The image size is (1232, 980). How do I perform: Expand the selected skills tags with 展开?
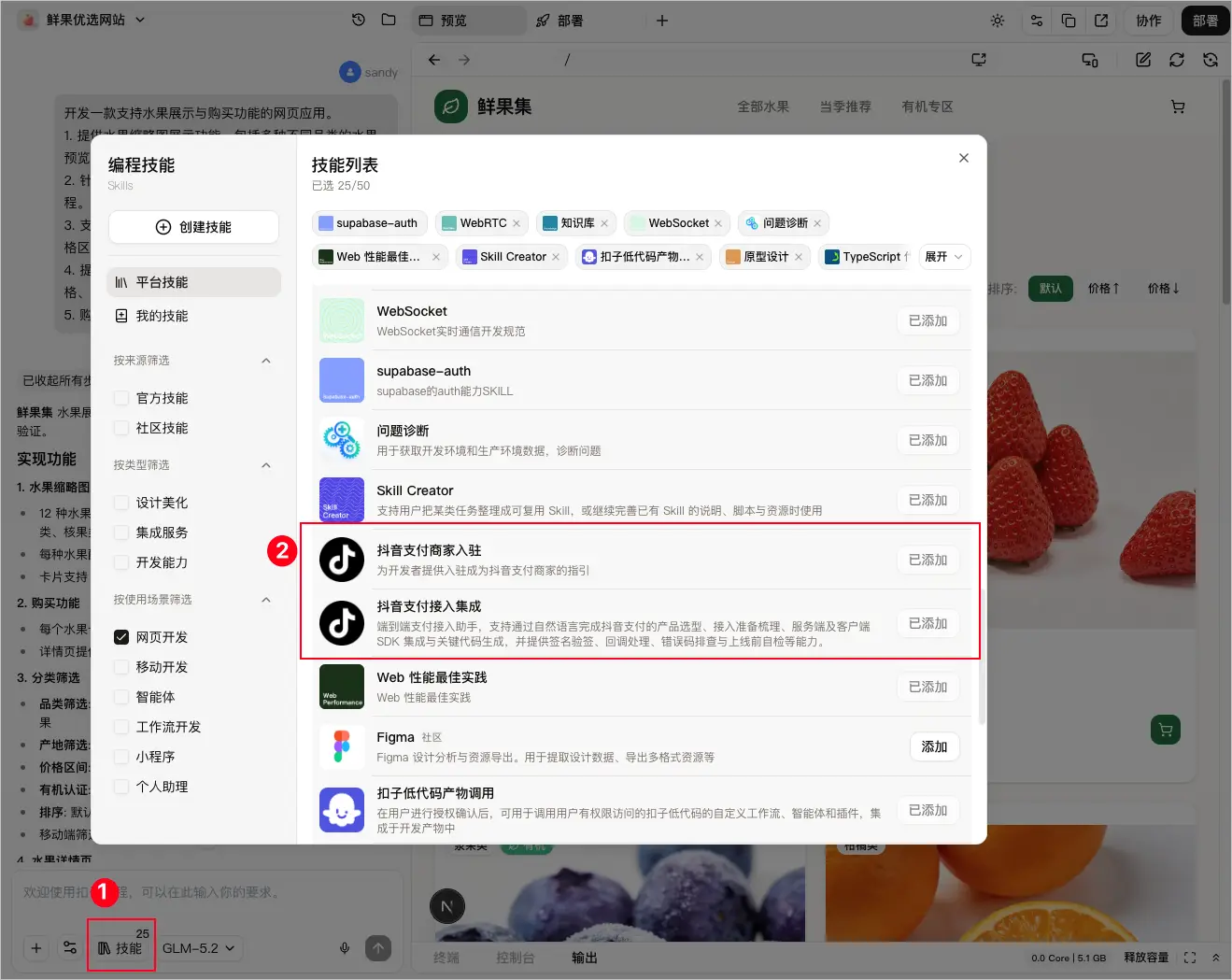click(943, 257)
